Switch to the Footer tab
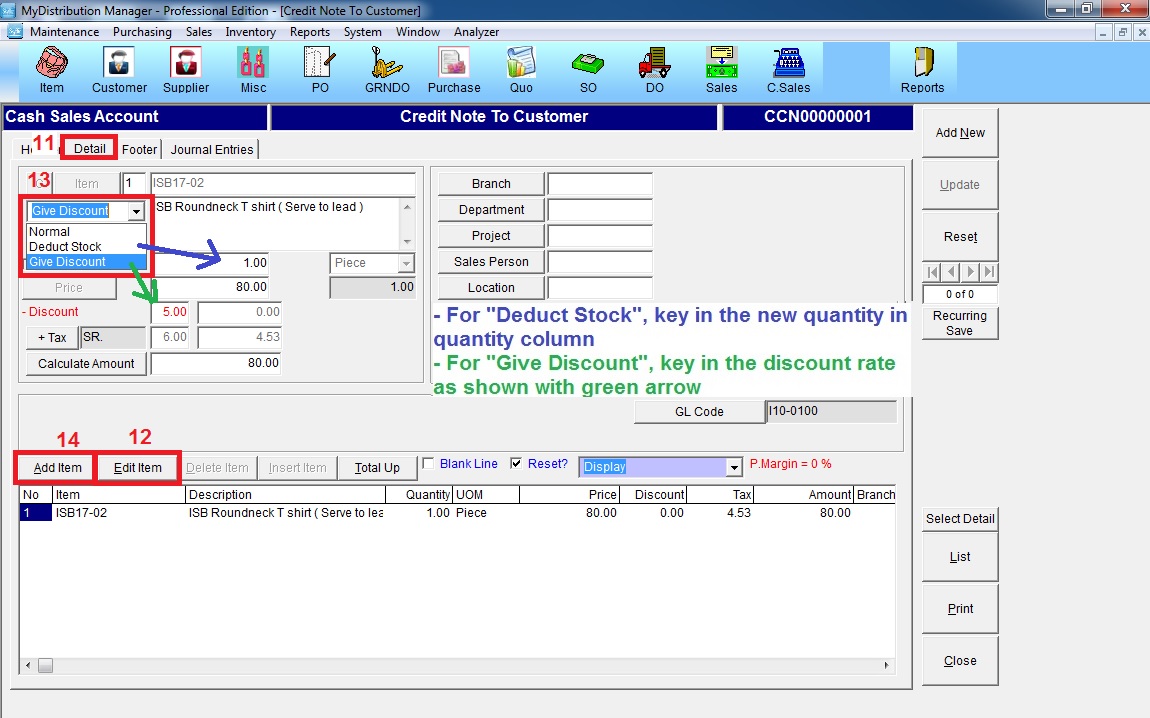This screenshot has height=718, width=1150. (x=139, y=150)
